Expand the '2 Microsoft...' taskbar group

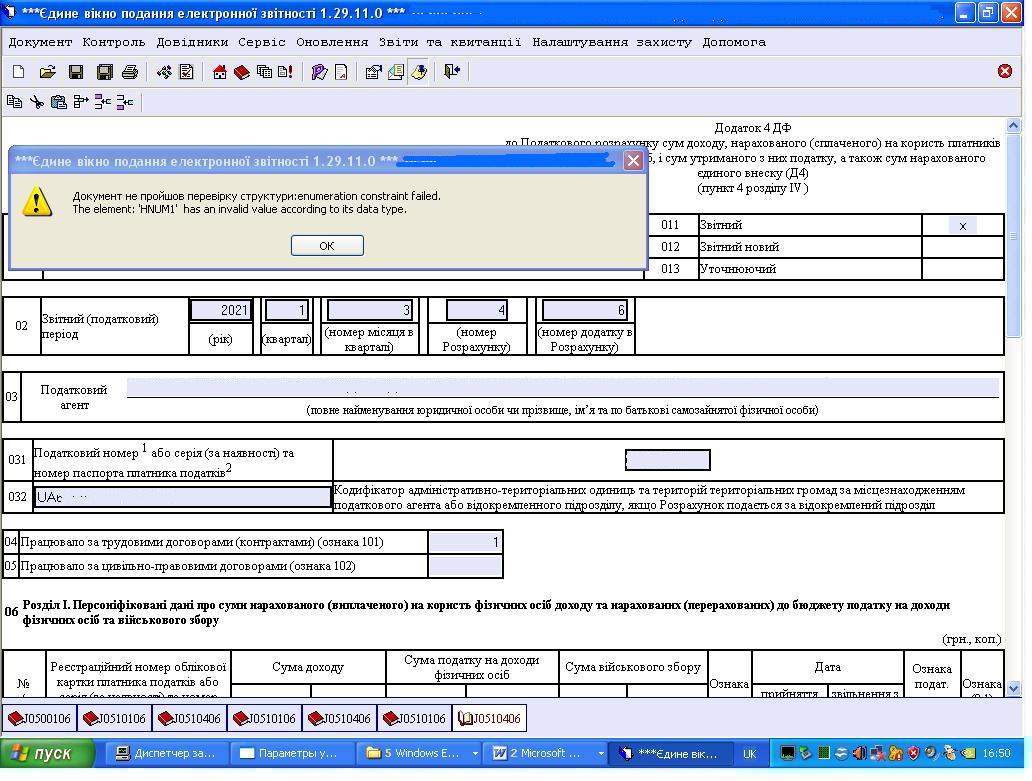point(547,753)
